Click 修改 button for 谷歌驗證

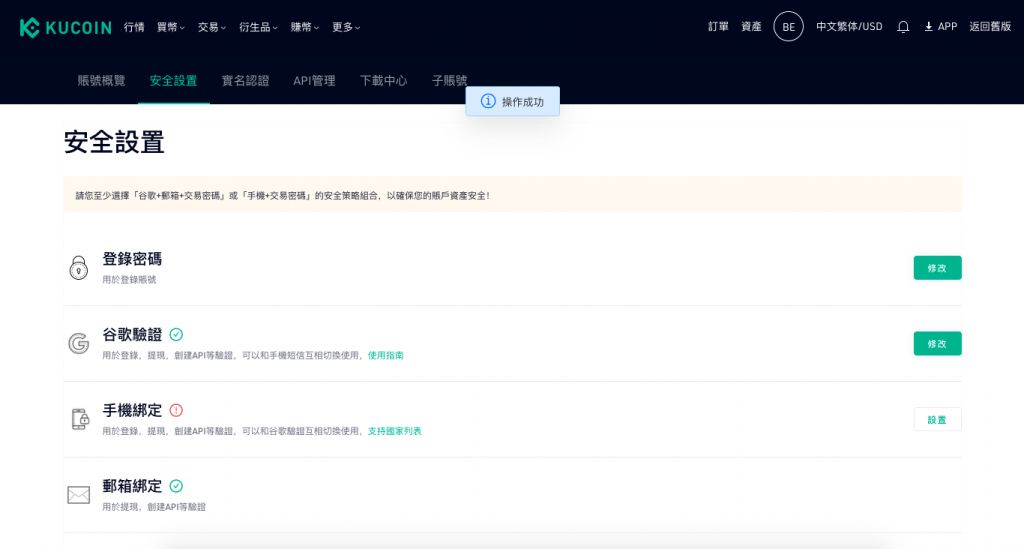[937, 343]
